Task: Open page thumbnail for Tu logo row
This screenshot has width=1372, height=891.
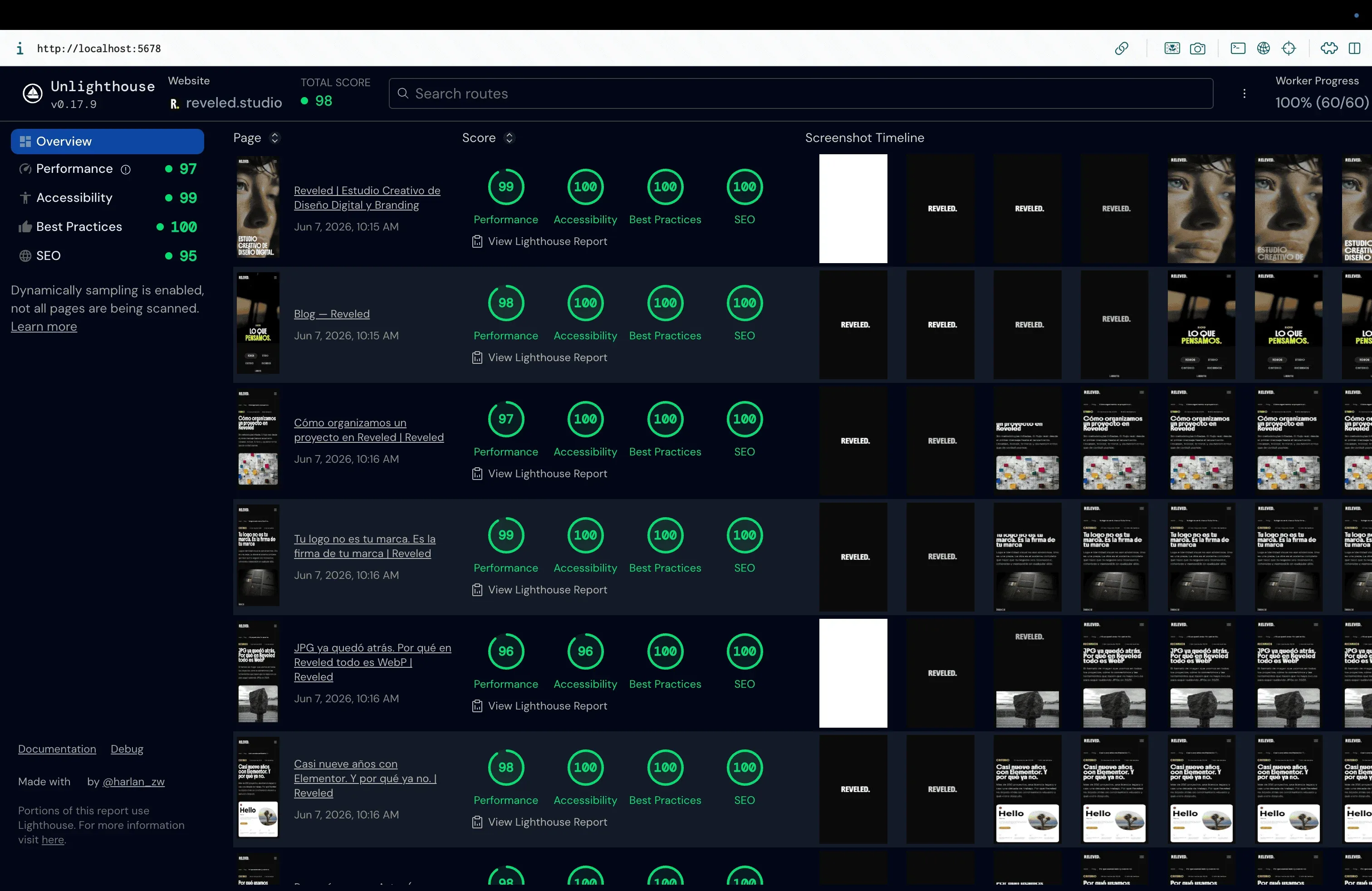Action: pyautogui.click(x=258, y=556)
